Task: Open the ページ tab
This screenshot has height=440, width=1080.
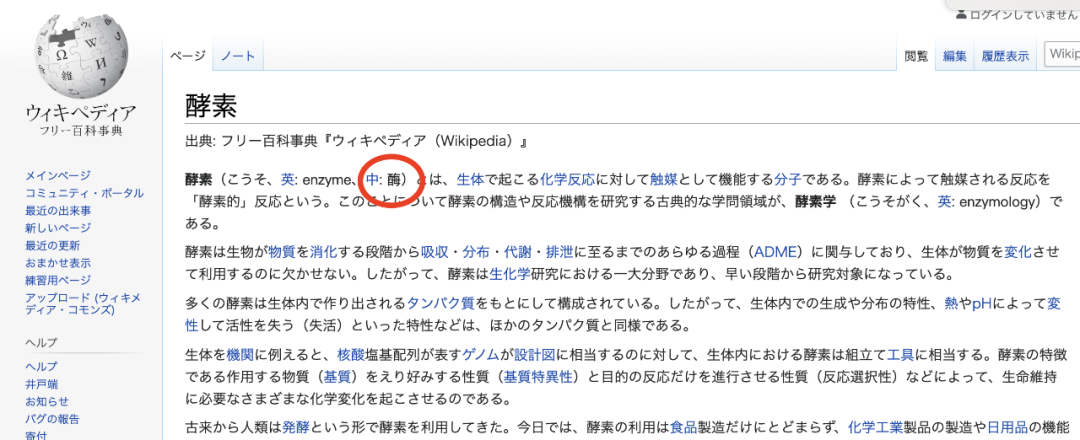Action: click(188, 56)
